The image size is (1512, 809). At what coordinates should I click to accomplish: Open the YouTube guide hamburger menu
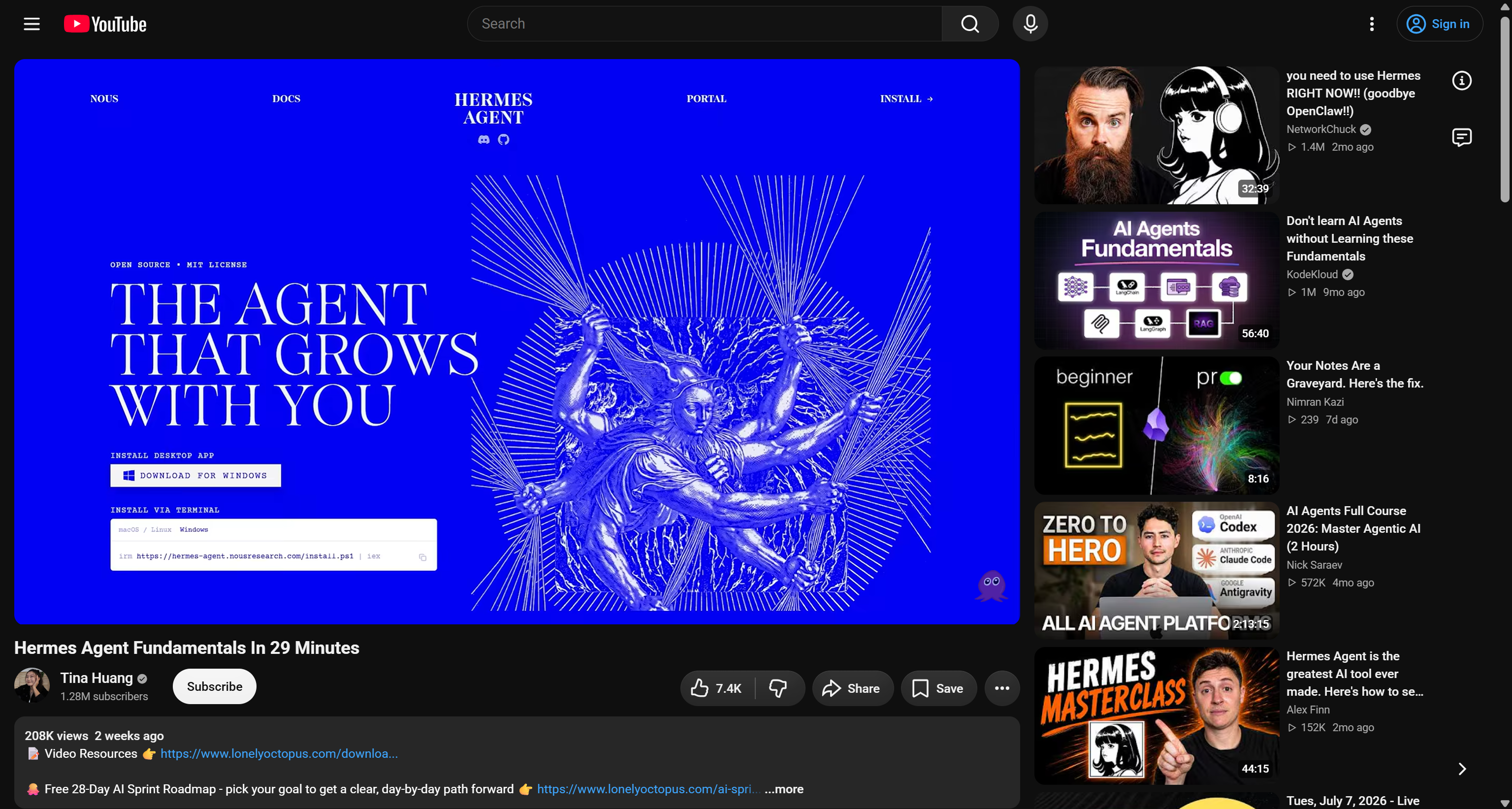coord(32,24)
